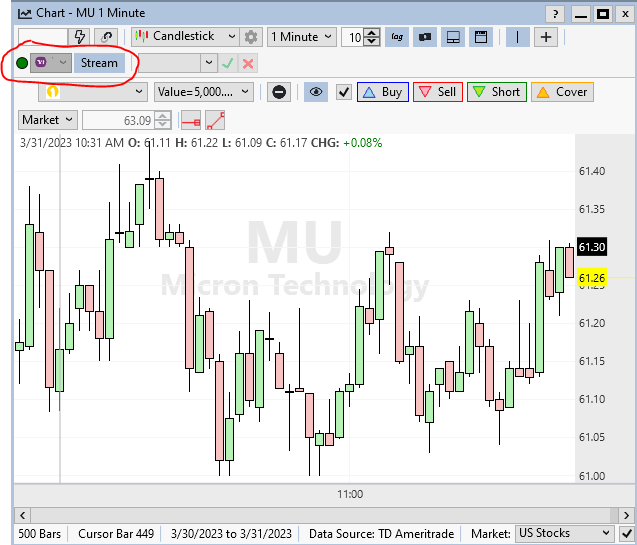Select the crosshair plus cursor tool
This screenshot has width=637, height=545.
(546, 37)
